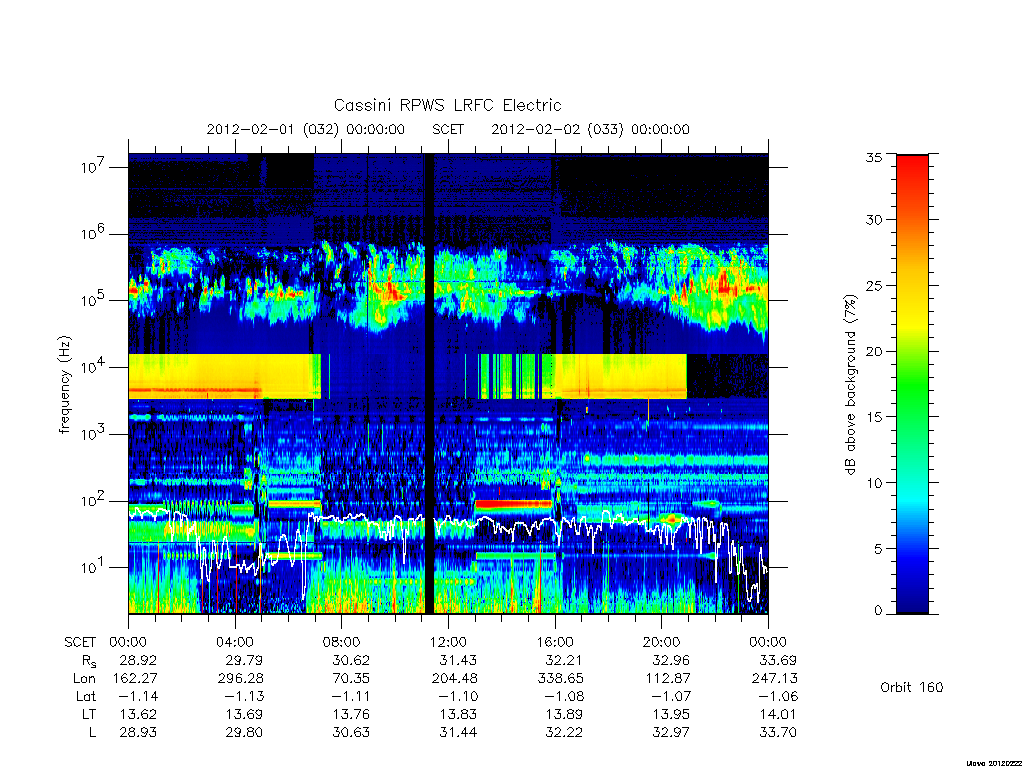Click the "dB above background (7%)" label
Viewport: 1024px width, 768px height.
tap(850, 385)
